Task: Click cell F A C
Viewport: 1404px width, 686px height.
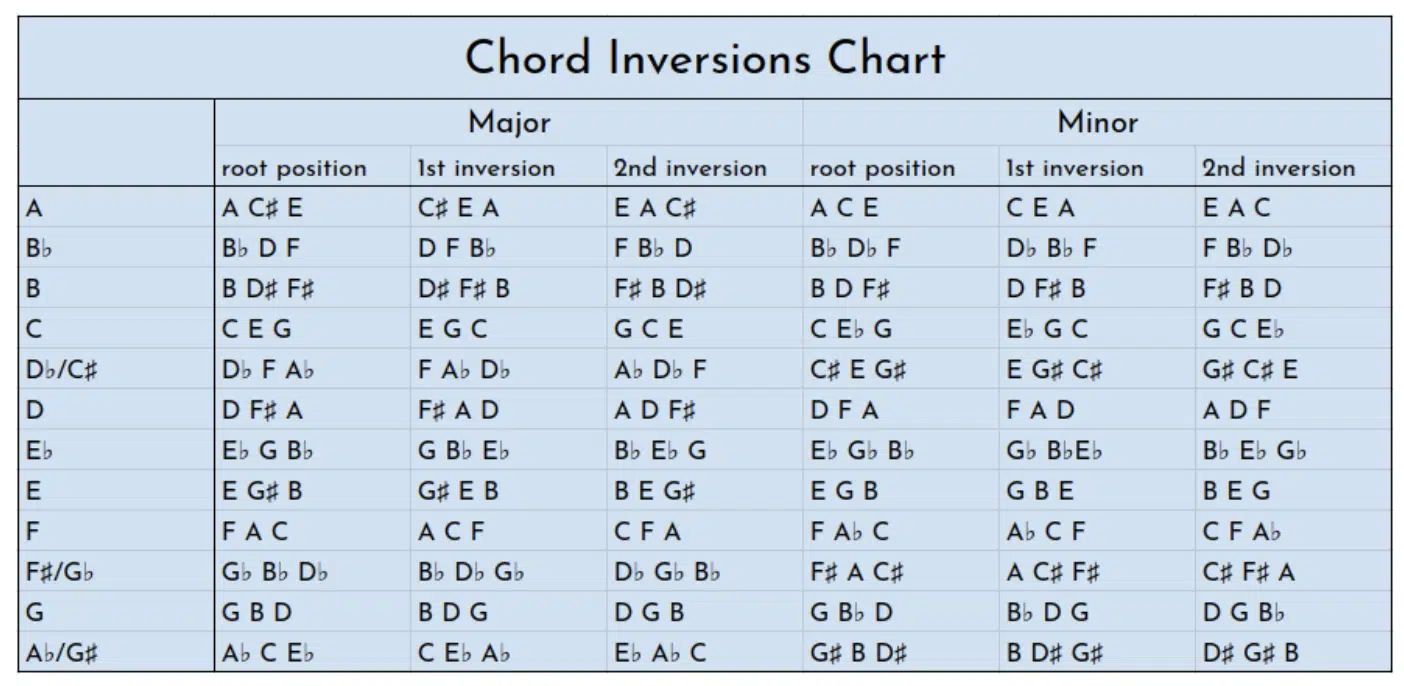Action: pyautogui.click(x=255, y=532)
